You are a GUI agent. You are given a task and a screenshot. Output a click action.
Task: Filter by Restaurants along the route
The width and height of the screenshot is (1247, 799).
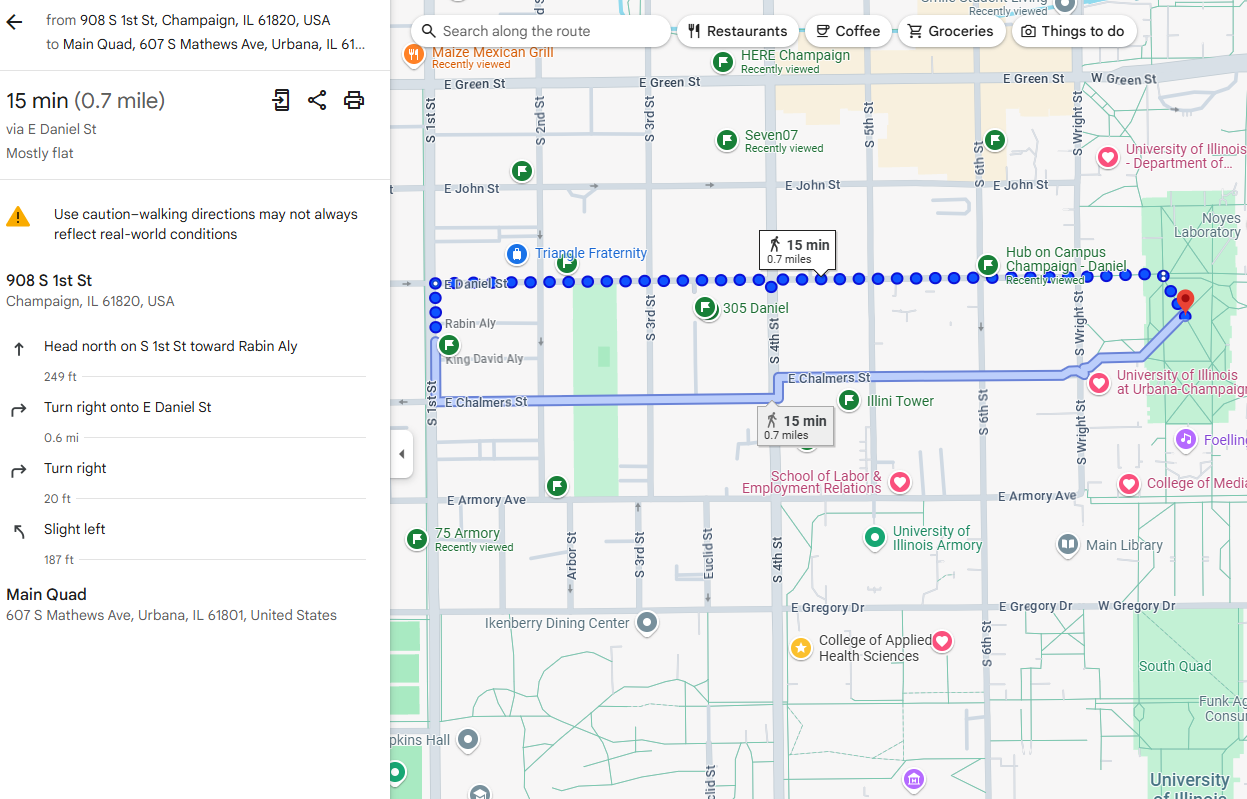737,31
